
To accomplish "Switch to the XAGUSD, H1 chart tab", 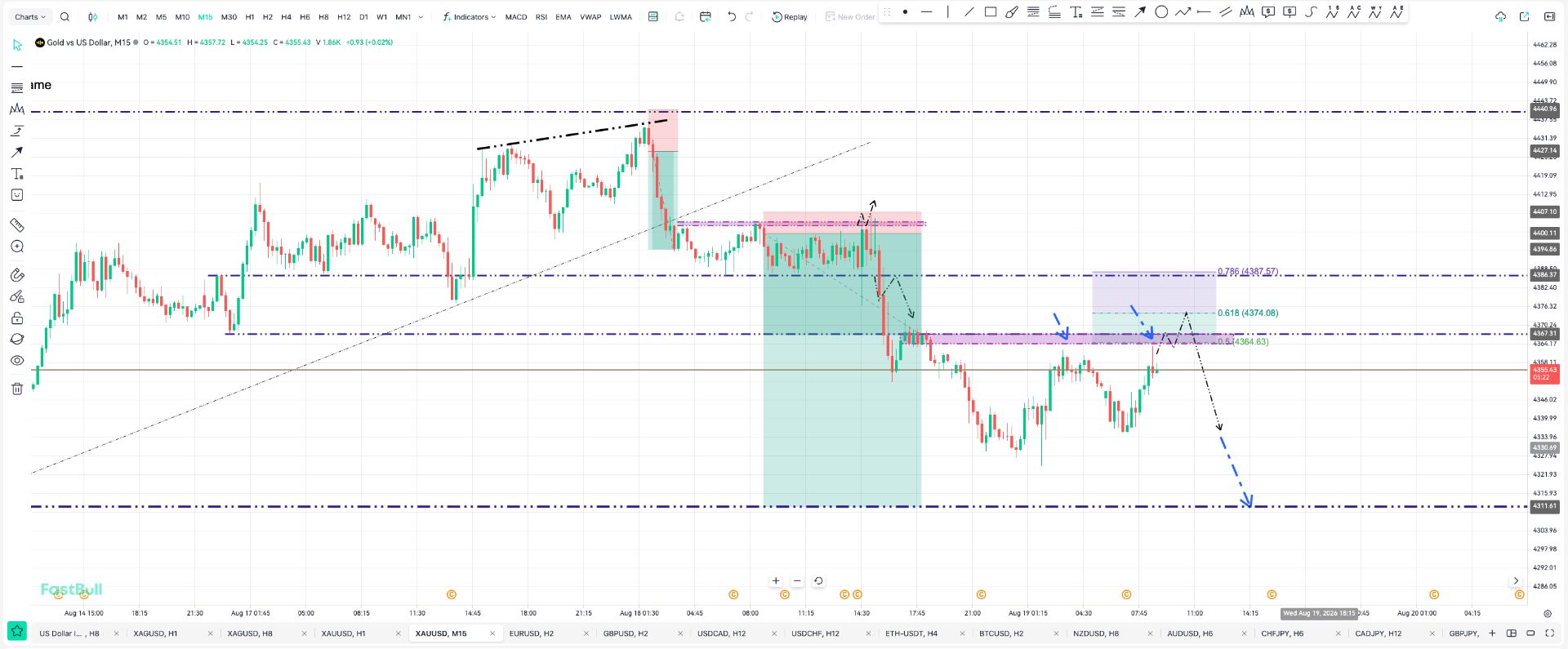I will click(155, 633).
